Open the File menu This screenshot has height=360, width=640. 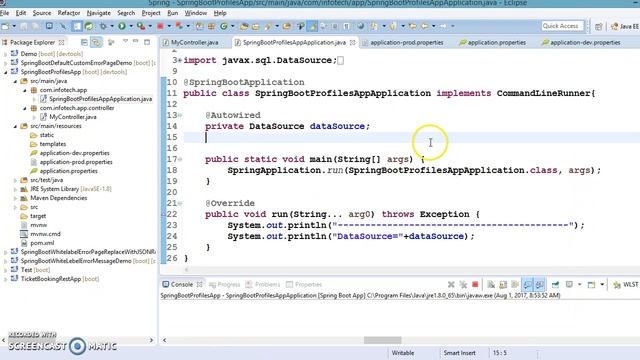pyautogui.click(x=4, y=13)
